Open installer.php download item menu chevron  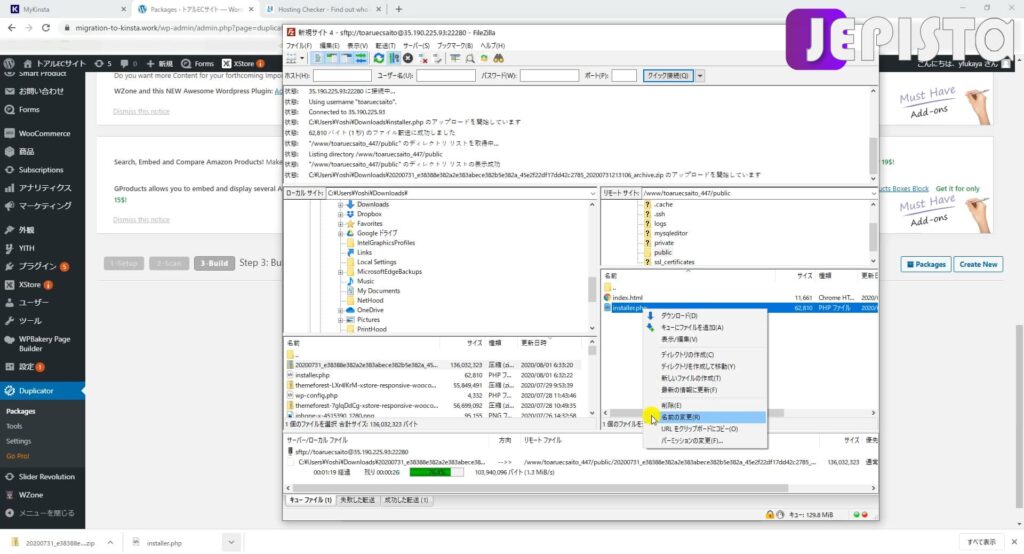click(231, 542)
